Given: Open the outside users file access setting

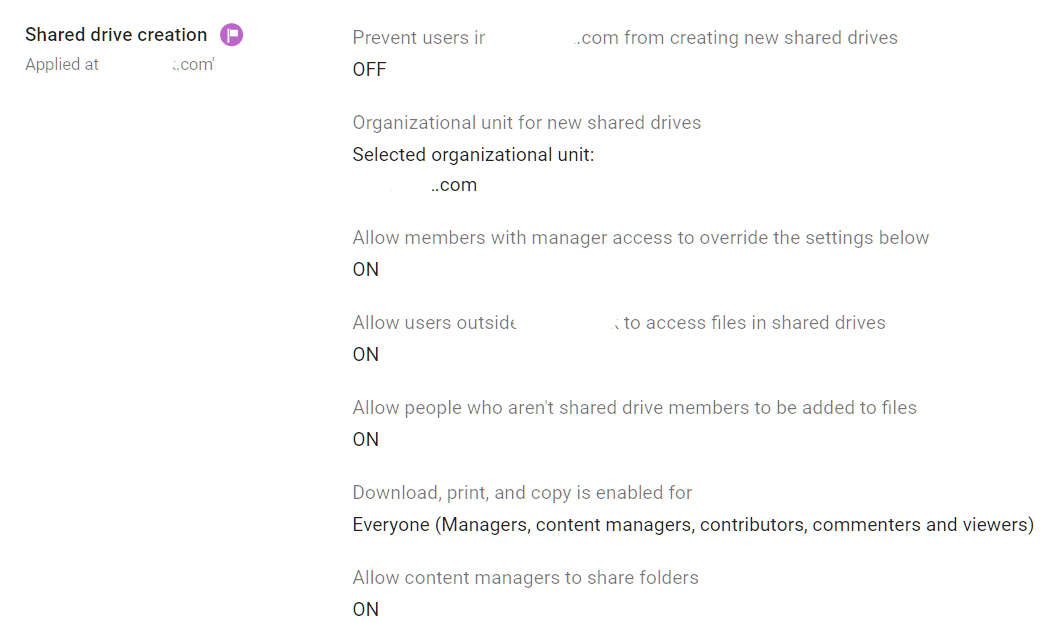Looking at the screenshot, I should [x=618, y=322].
